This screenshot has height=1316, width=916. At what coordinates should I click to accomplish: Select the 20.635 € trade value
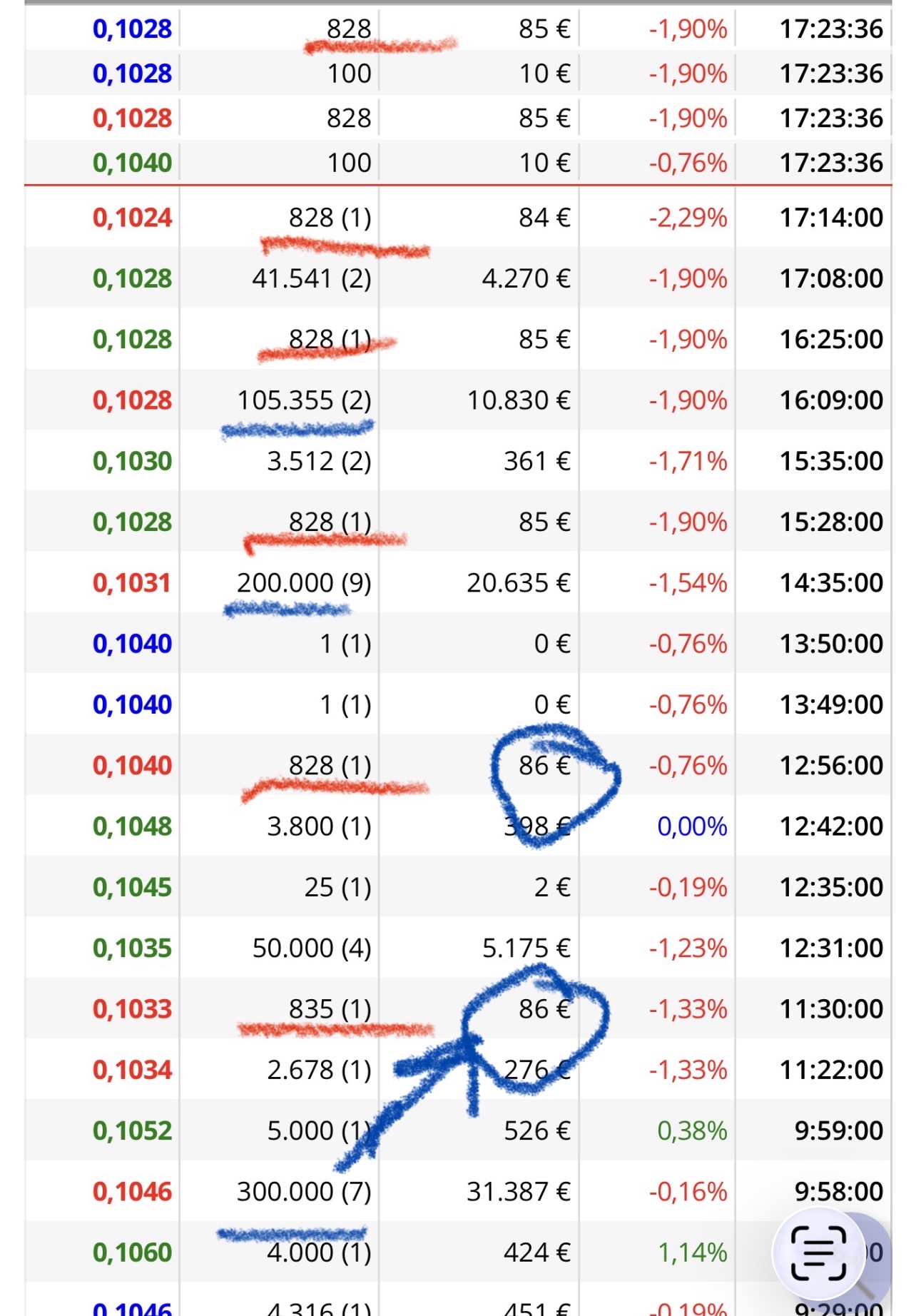pyautogui.click(x=519, y=583)
